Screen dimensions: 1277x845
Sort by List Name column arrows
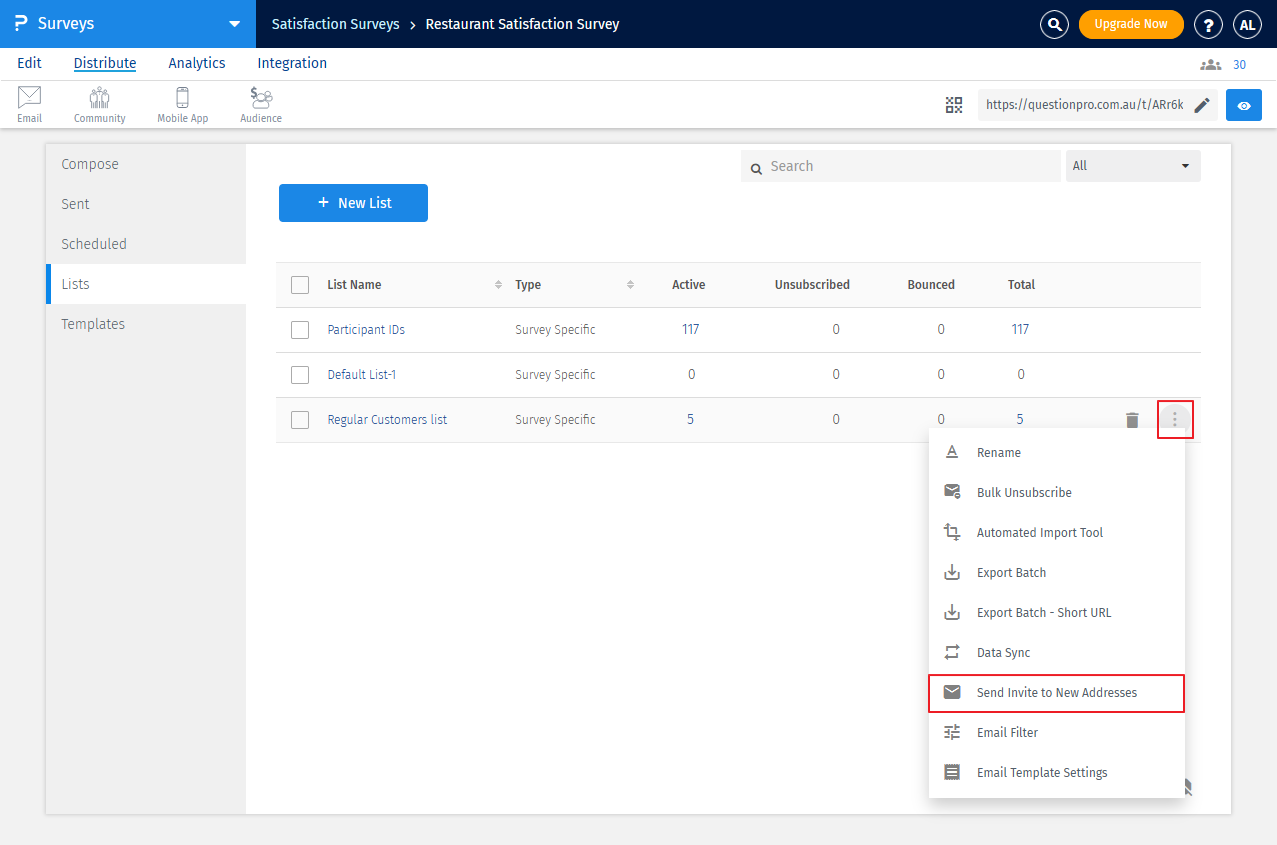pyautogui.click(x=498, y=285)
